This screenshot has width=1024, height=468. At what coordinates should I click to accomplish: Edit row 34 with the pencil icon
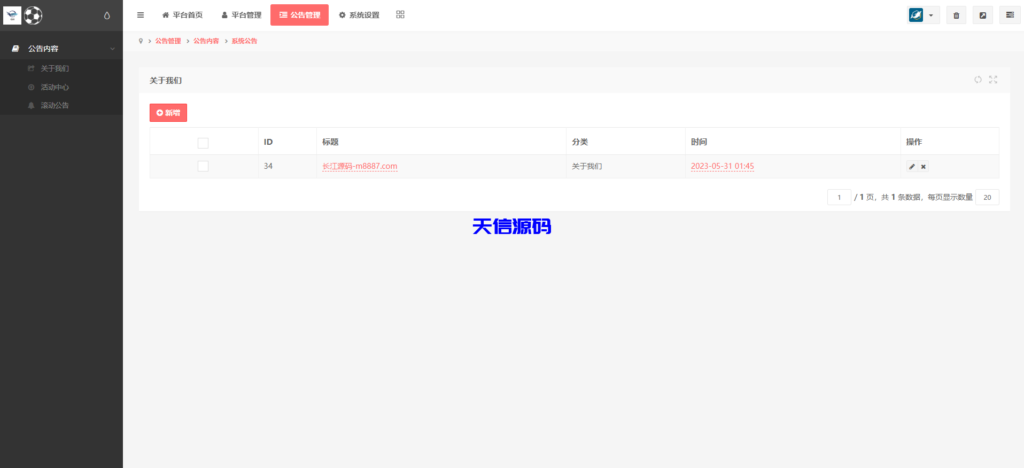[912, 166]
